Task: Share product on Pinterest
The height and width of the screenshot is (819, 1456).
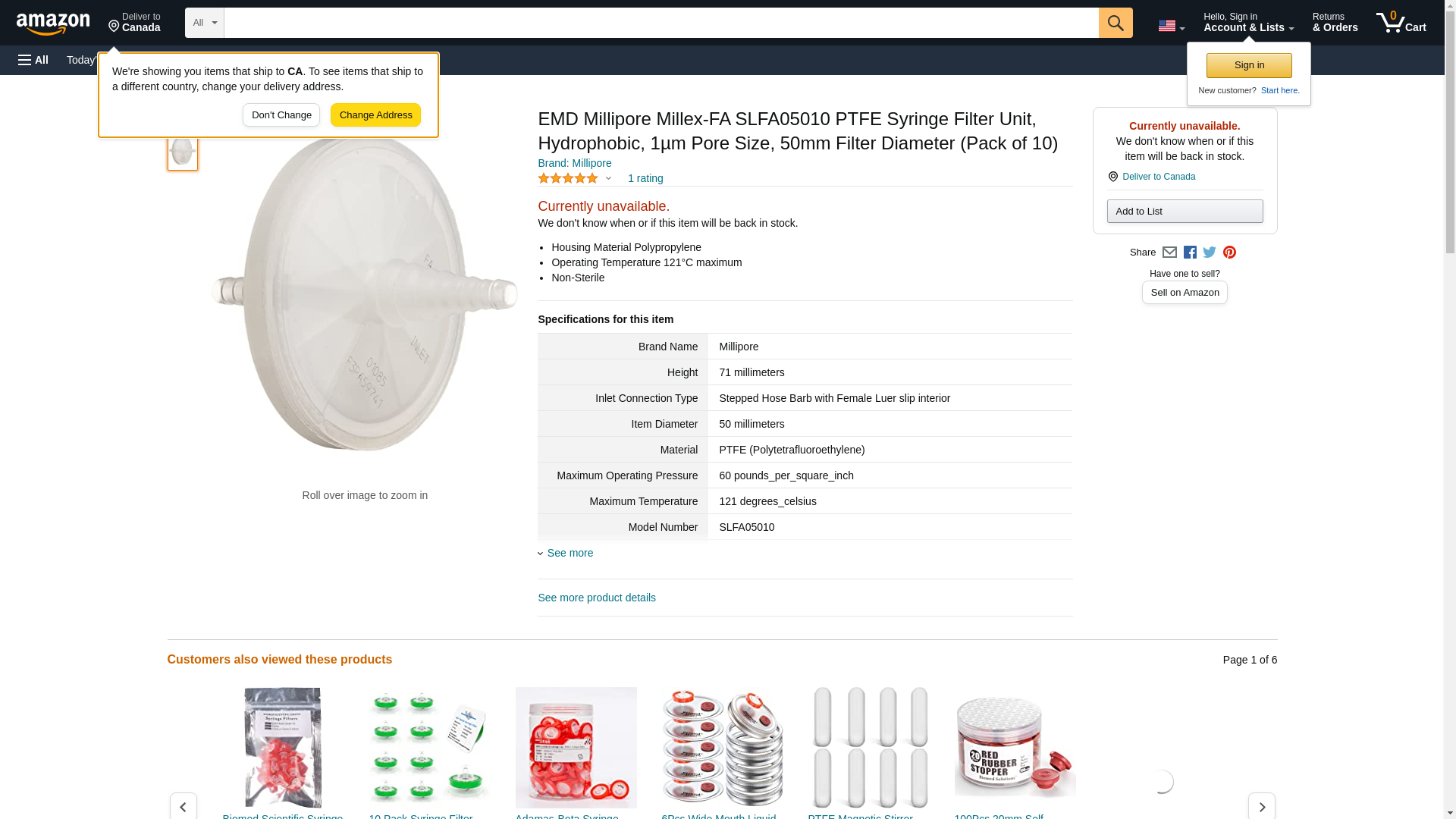Action: 1229,253
